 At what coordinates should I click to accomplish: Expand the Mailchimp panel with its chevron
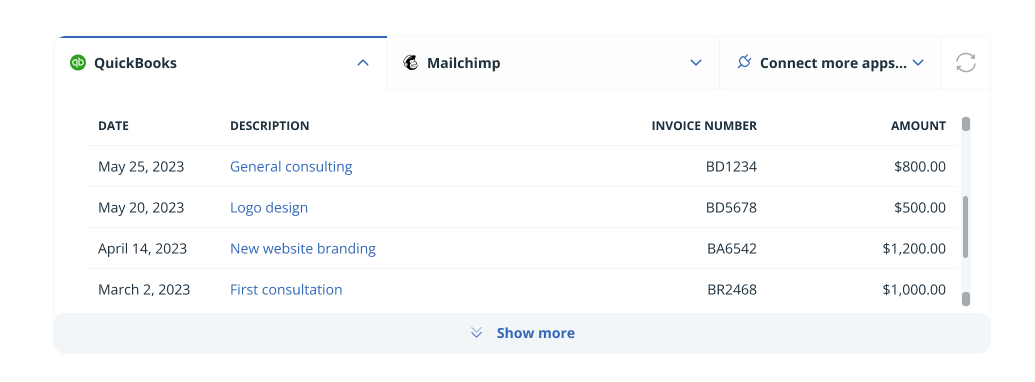pyautogui.click(x=696, y=63)
